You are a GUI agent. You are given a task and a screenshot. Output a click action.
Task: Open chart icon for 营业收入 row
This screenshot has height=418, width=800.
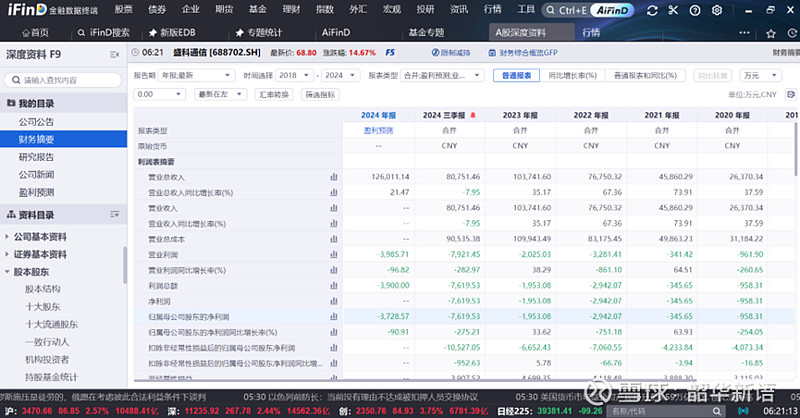tap(334, 208)
